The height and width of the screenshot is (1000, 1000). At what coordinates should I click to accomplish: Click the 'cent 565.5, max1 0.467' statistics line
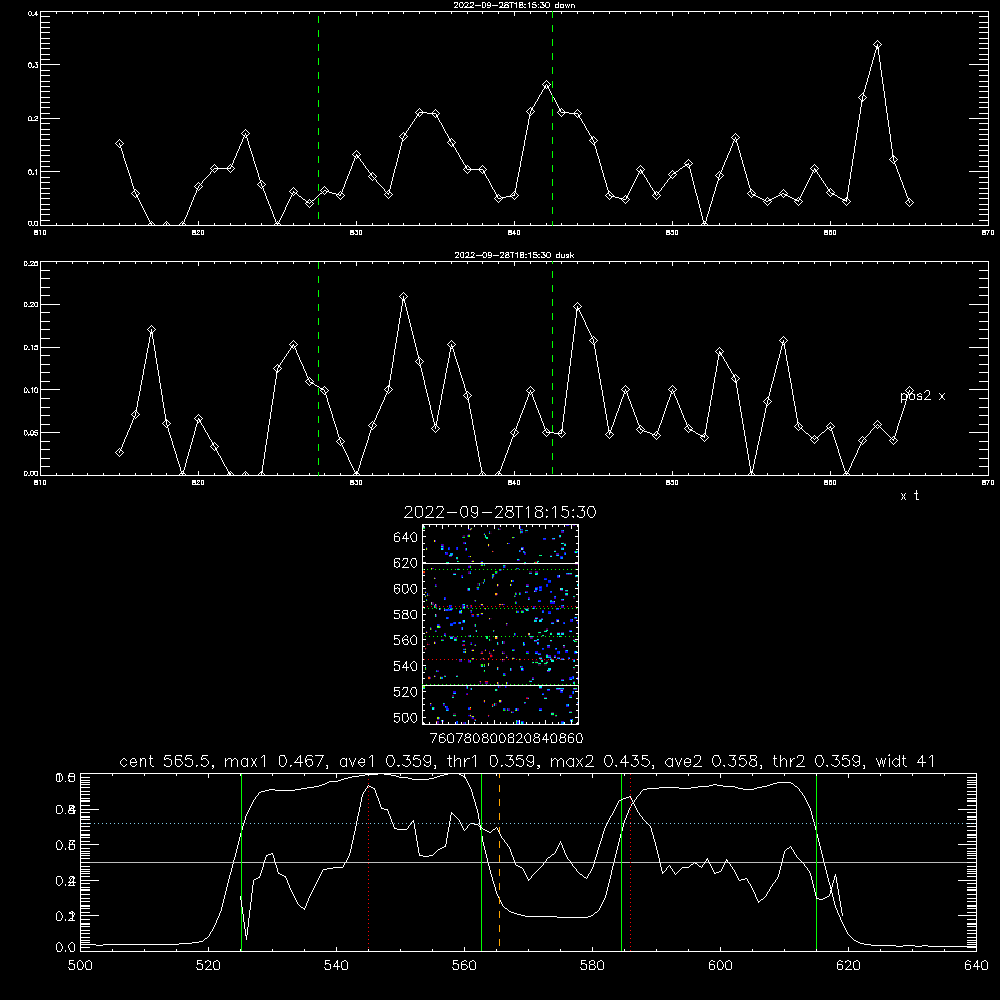coord(527,761)
